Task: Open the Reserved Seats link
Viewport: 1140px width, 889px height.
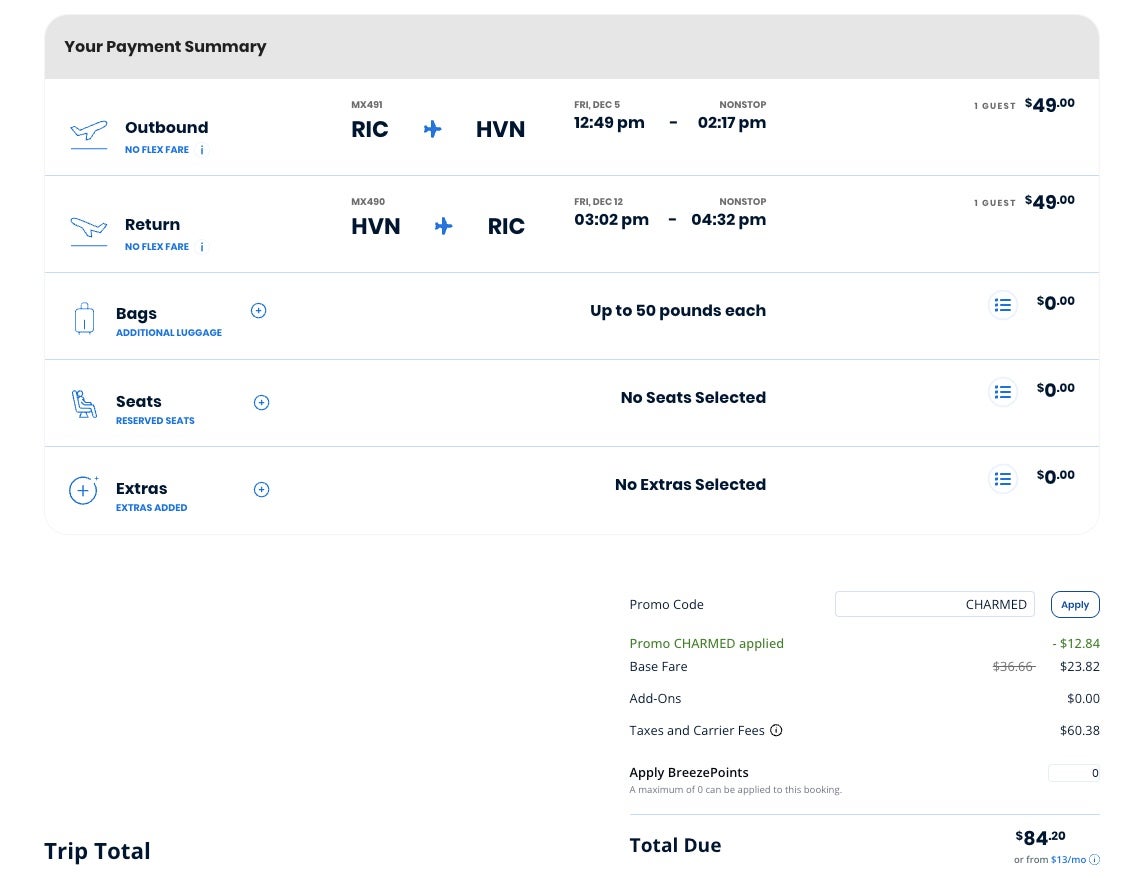Action: pos(155,421)
